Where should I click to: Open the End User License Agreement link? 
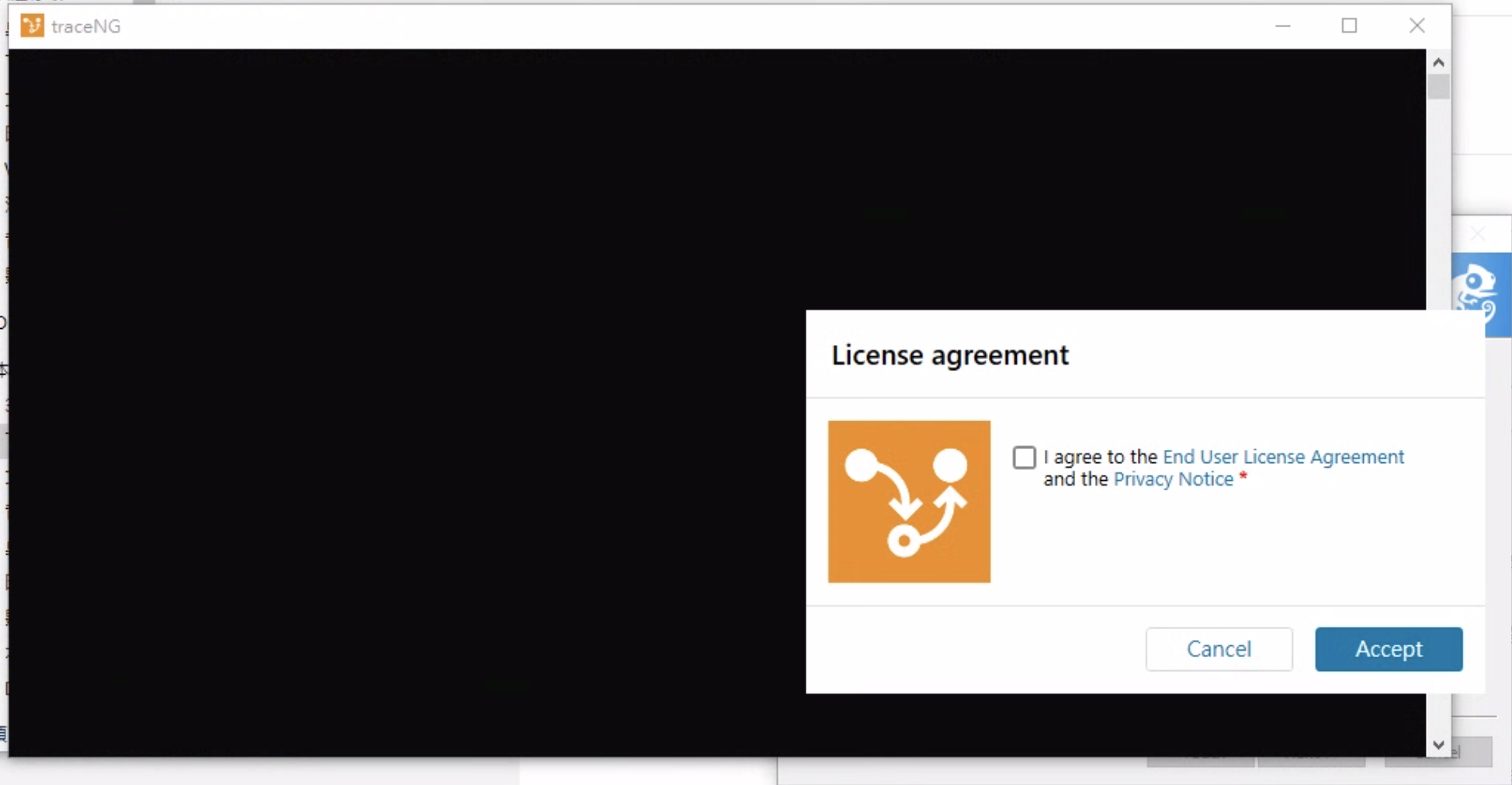pos(1283,457)
